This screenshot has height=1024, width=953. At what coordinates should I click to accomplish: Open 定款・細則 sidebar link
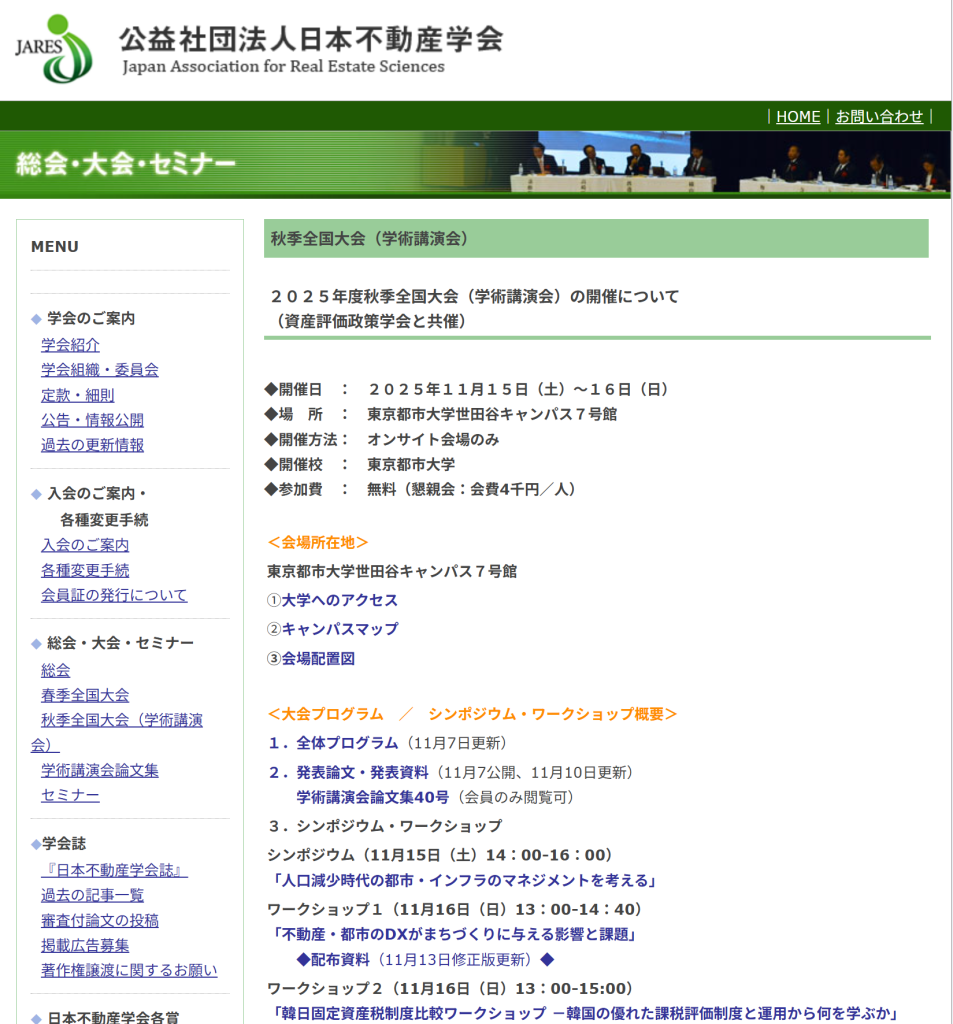(x=77, y=395)
